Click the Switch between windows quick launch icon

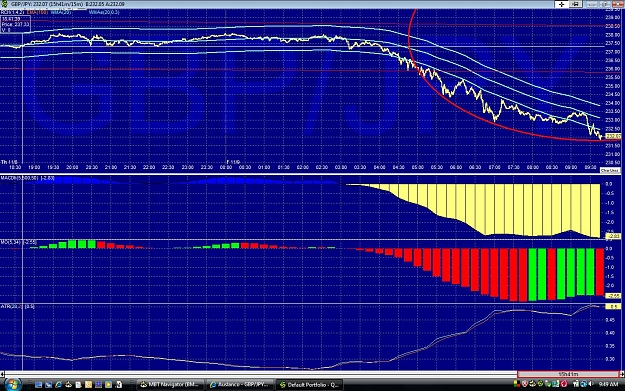click(48, 385)
